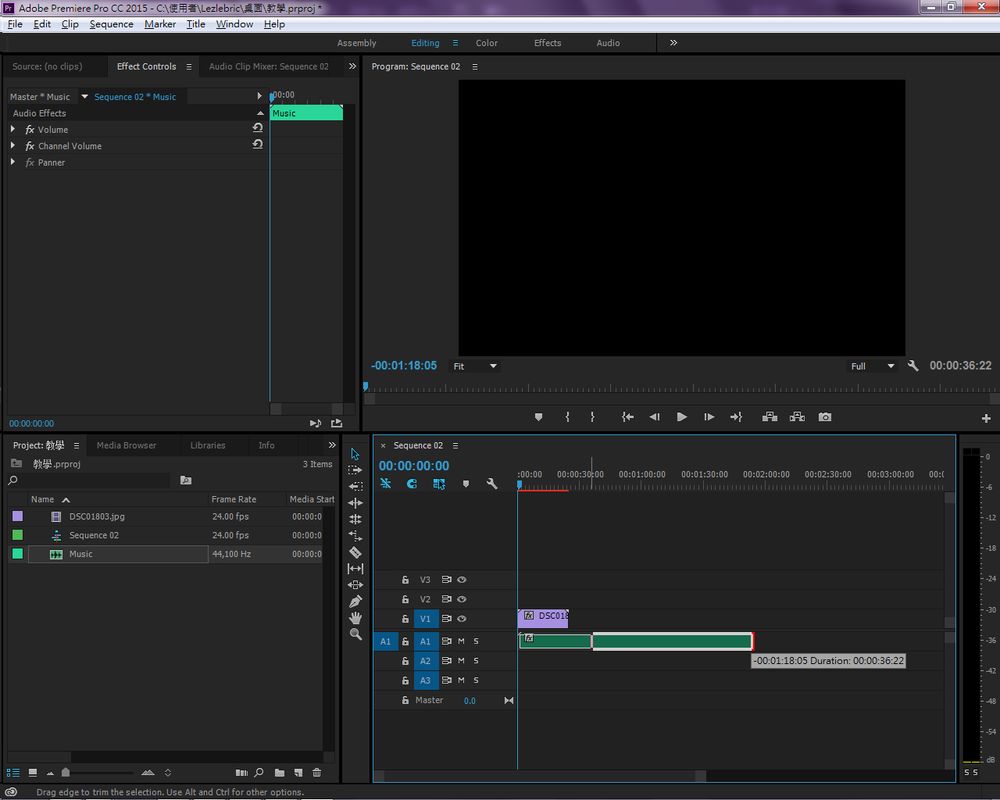
Task: Open the Sequence menu
Action: point(112,24)
